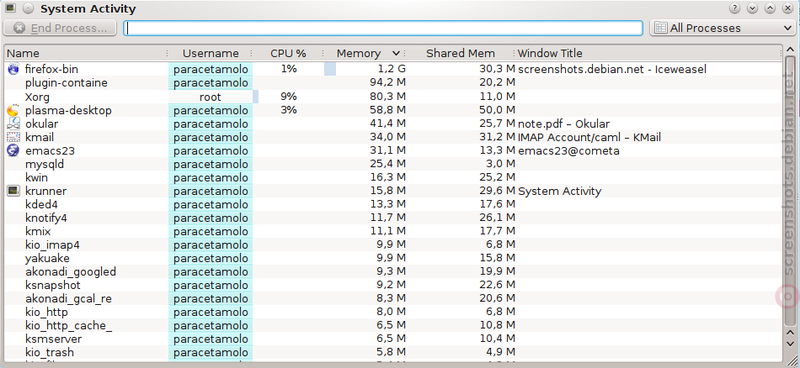The height and width of the screenshot is (368, 800).
Task: Click the System Activity window menu icon
Action: 10,8
